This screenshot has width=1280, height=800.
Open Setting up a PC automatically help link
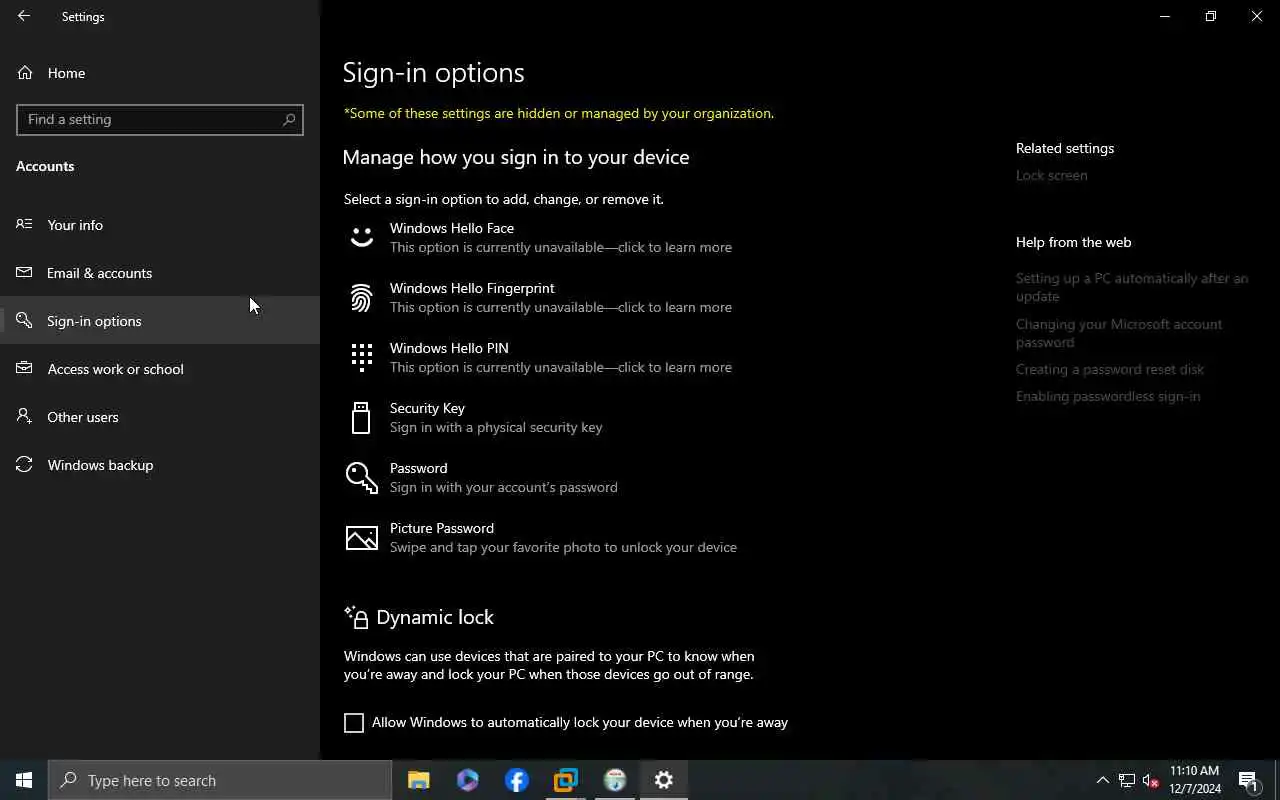click(1132, 287)
